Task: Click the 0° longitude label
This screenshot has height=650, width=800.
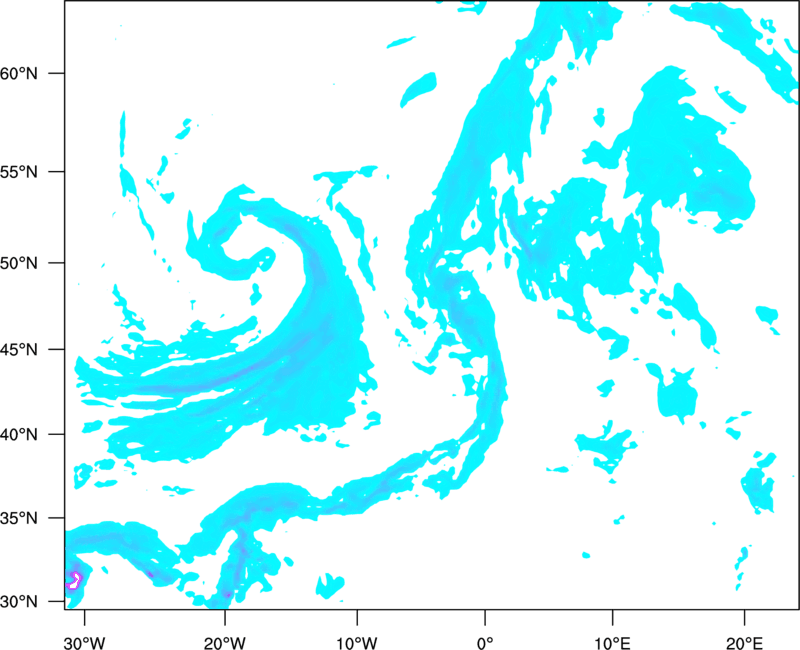Action: click(485, 643)
